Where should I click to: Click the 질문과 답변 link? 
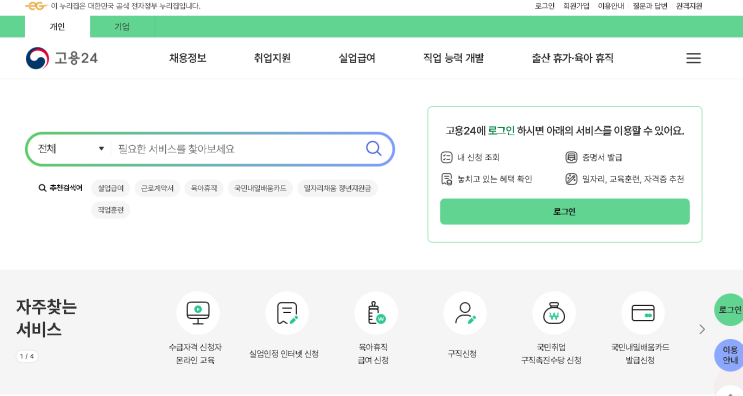[650, 6]
